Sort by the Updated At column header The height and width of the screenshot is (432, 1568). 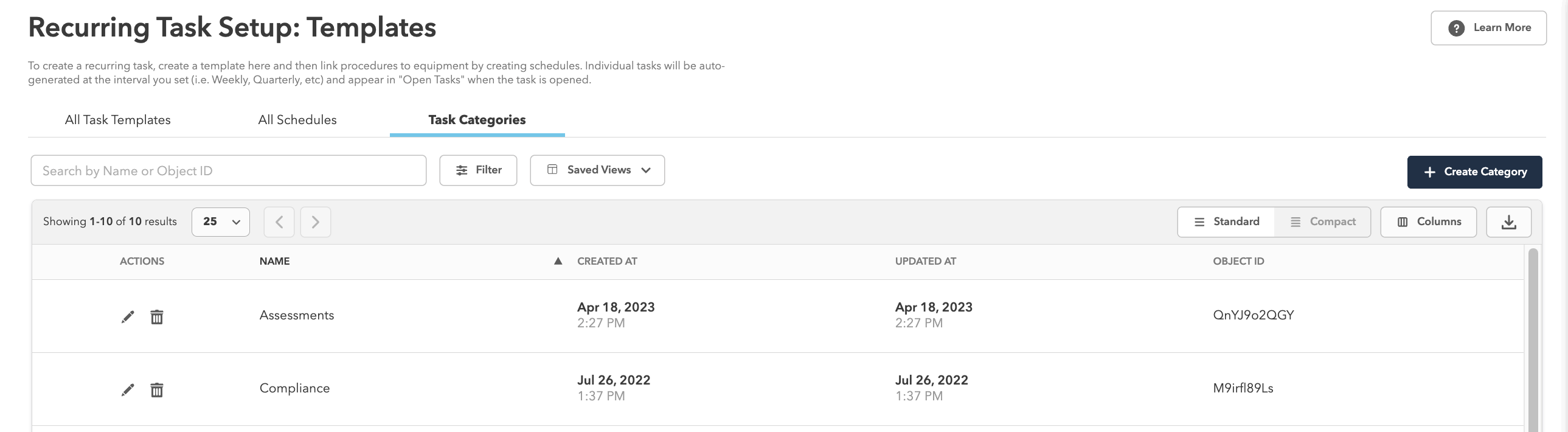pos(925,261)
